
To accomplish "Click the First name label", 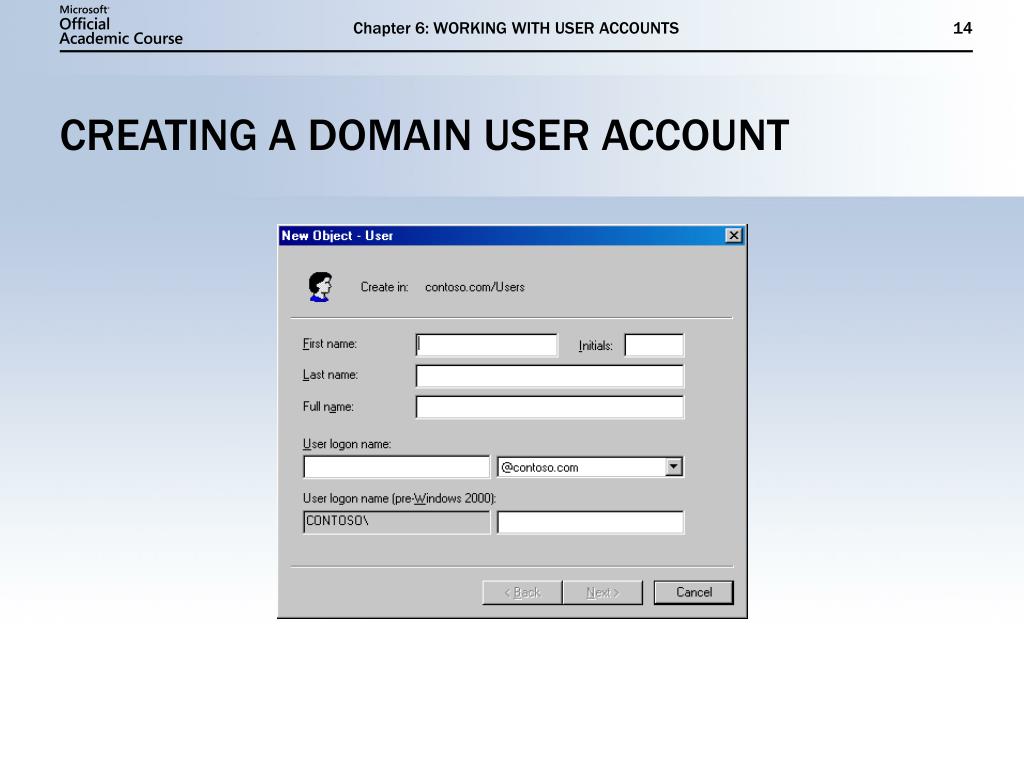I will click(330, 344).
